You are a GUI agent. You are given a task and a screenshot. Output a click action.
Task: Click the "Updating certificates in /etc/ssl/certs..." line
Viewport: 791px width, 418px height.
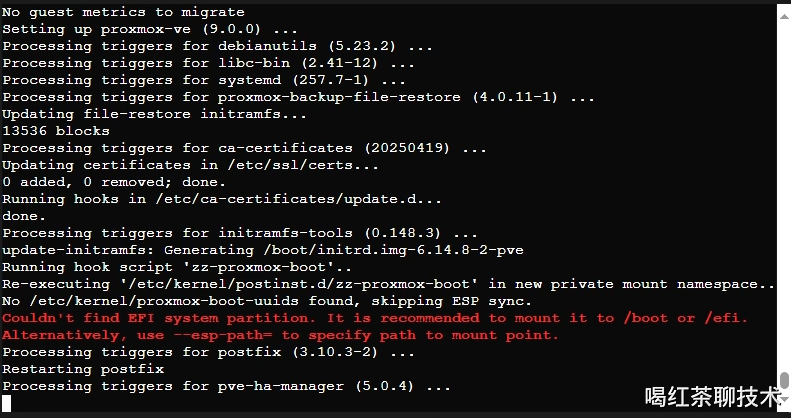click(x=190, y=165)
